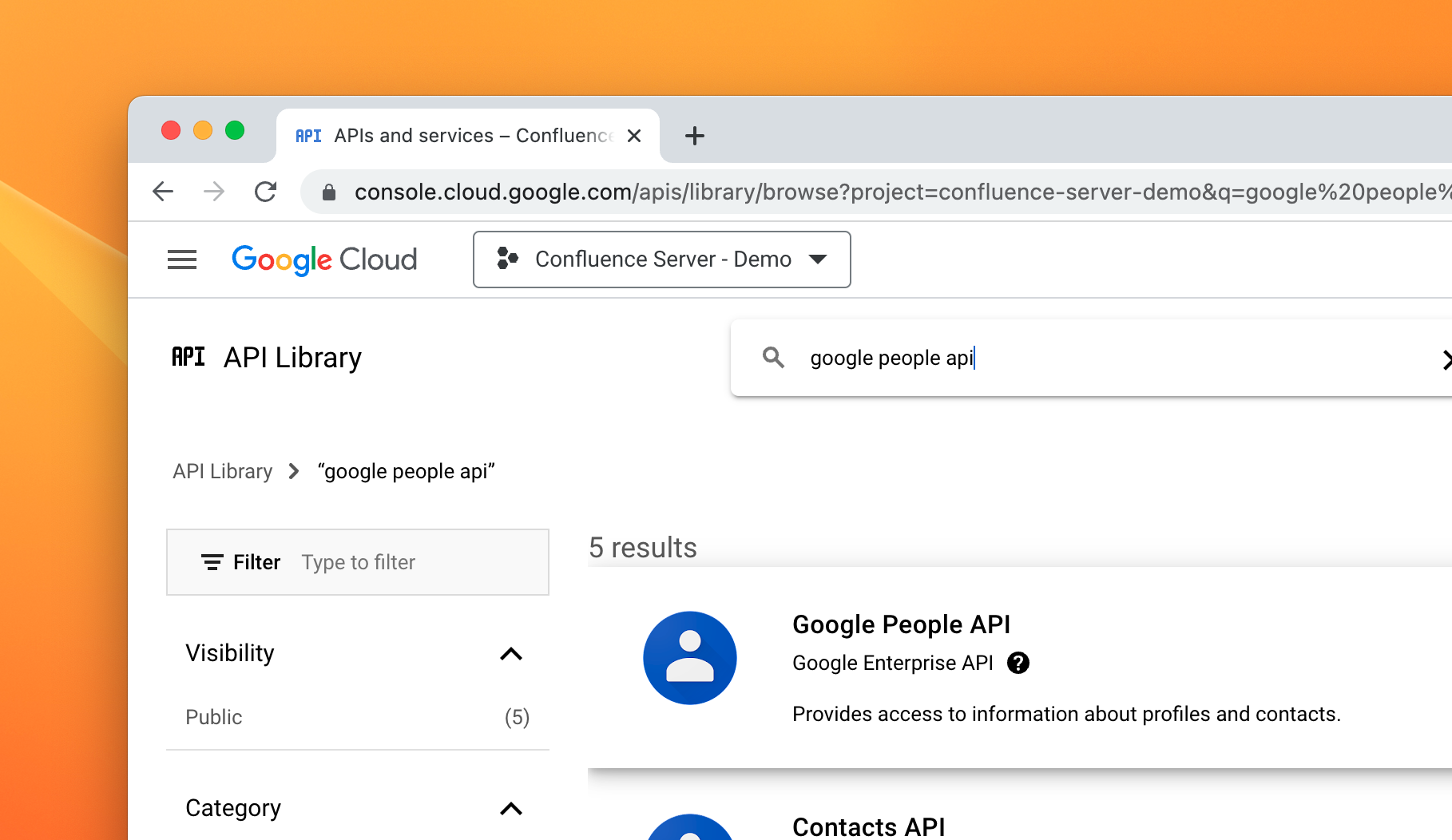
Task: Select the APIs and services browser tab
Action: point(454,136)
